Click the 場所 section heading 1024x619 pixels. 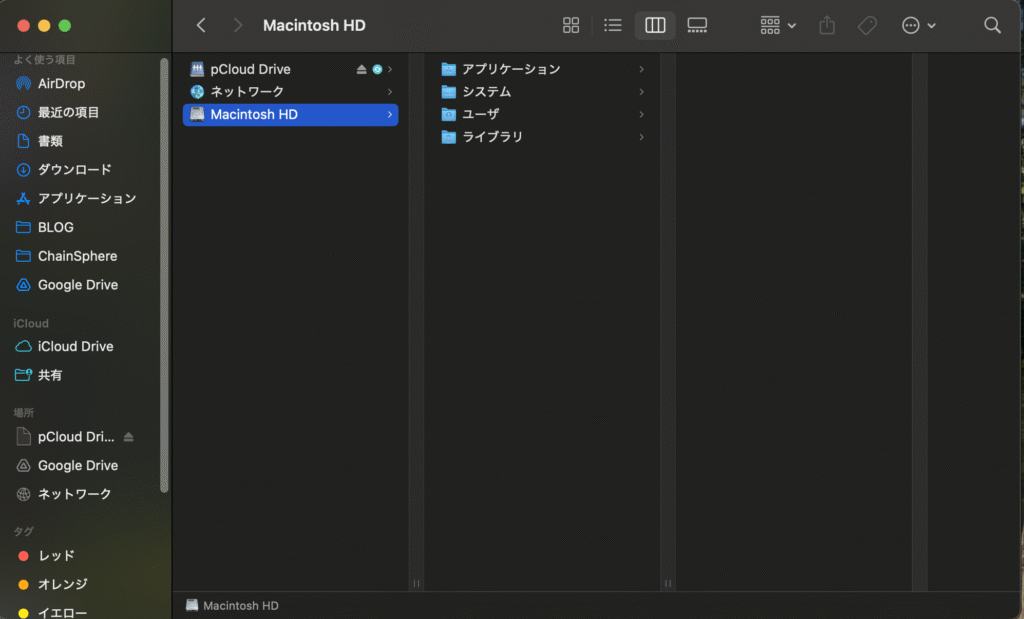click(x=24, y=413)
